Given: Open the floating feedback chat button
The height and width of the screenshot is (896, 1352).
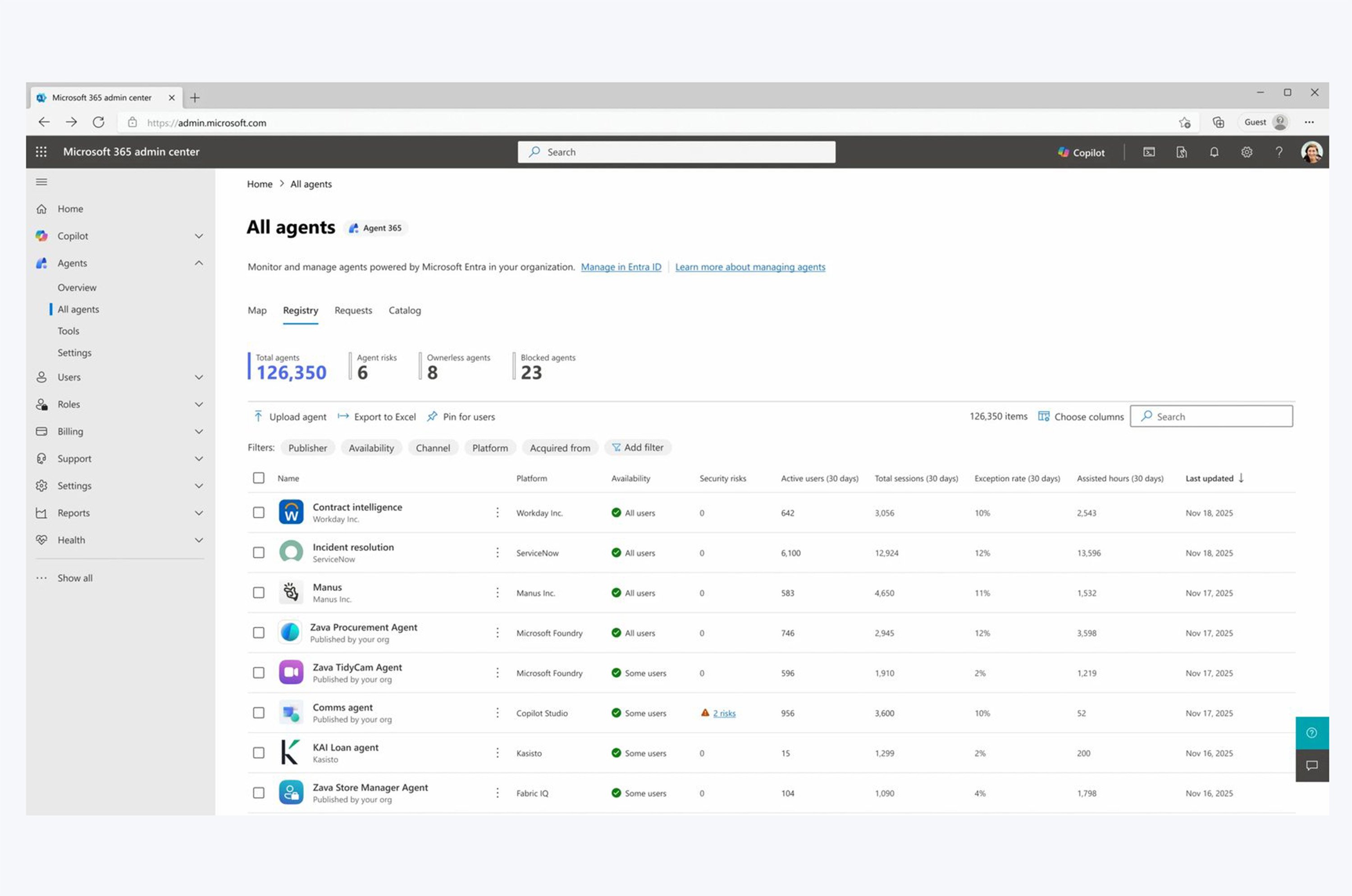Looking at the screenshot, I should (1312, 765).
